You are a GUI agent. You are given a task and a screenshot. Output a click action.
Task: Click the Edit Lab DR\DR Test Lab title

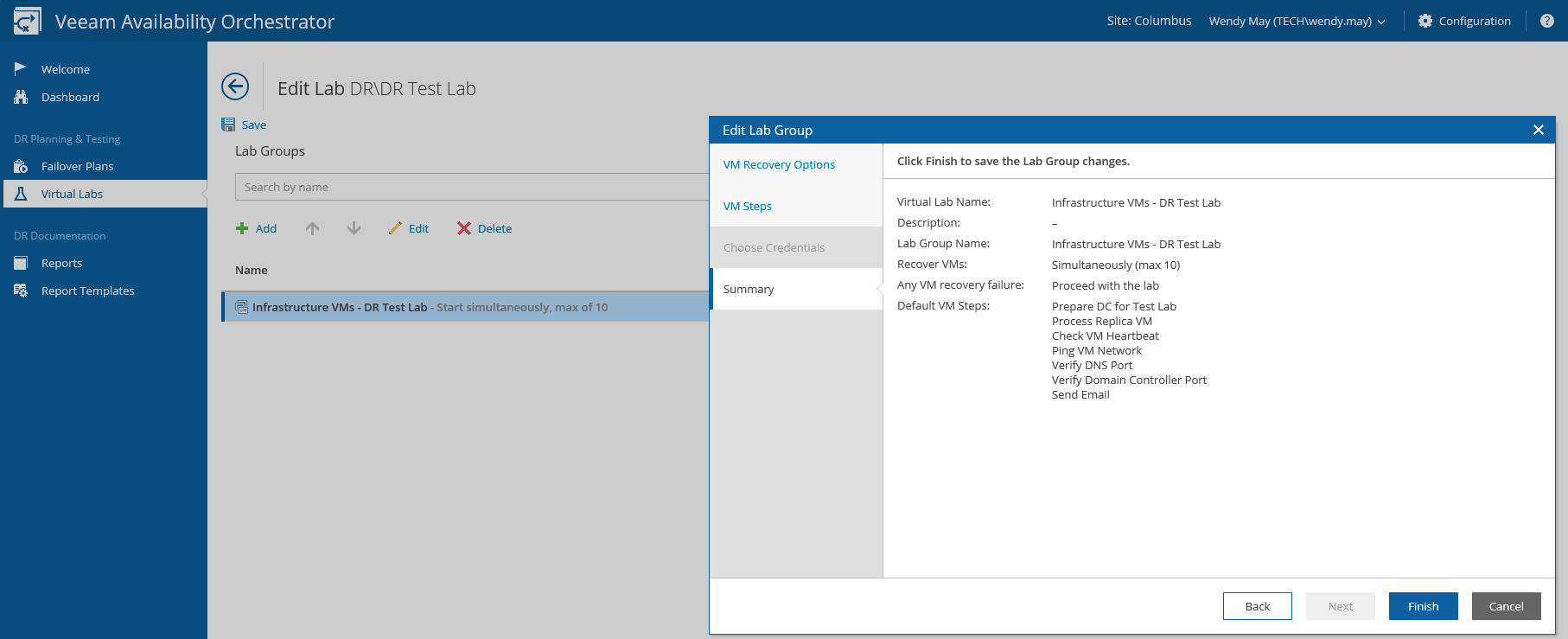pyautogui.click(x=377, y=88)
